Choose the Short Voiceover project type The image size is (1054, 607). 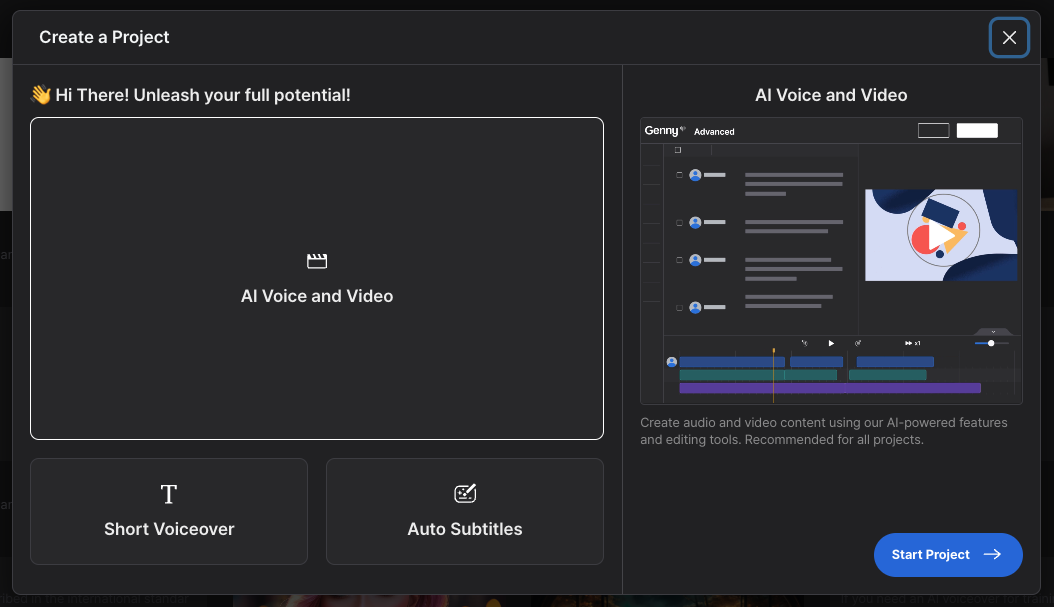pos(169,512)
